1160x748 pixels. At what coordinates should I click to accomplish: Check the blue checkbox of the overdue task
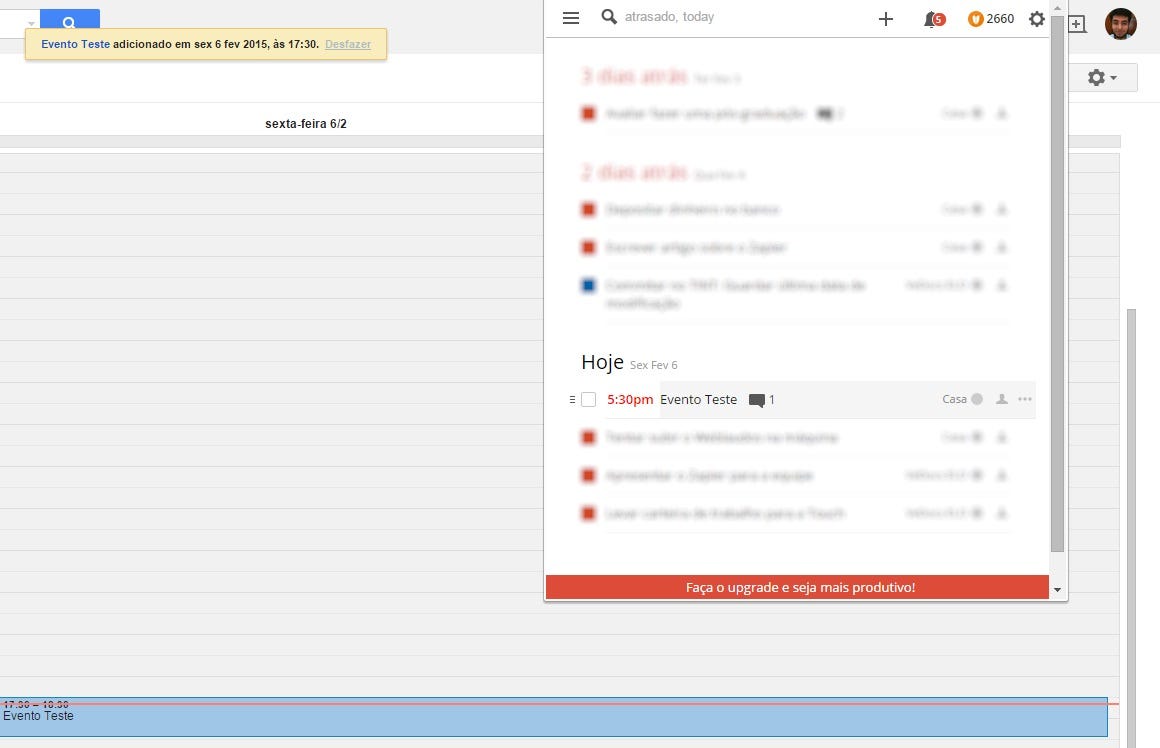(x=588, y=285)
